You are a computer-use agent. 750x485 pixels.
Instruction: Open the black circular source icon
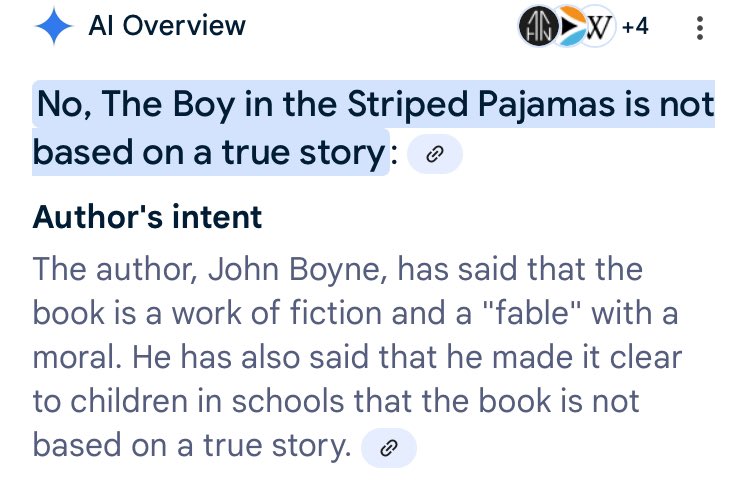[540, 28]
